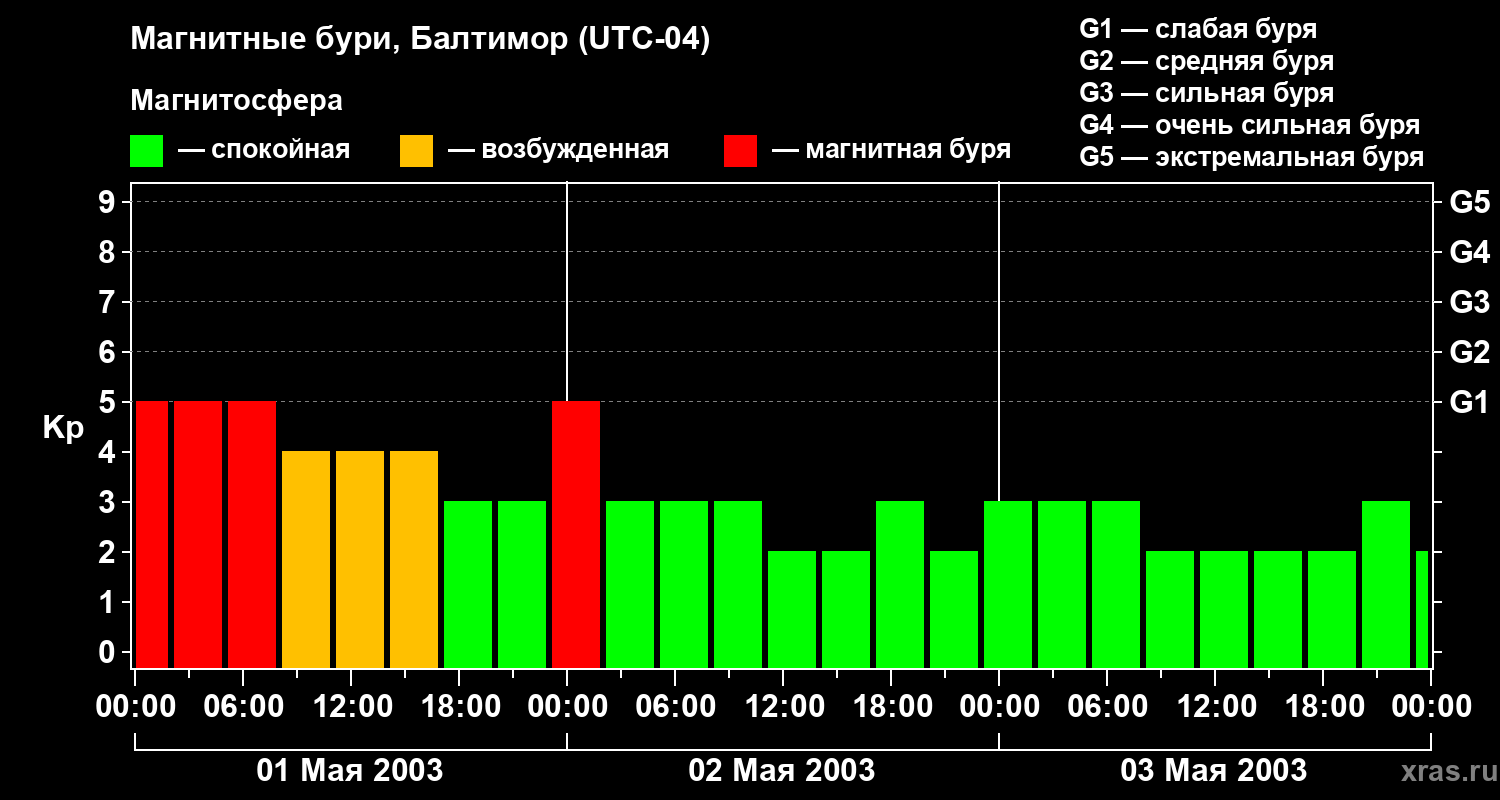
Task: Click the "Магнитосфера" heading
Action: tap(236, 101)
